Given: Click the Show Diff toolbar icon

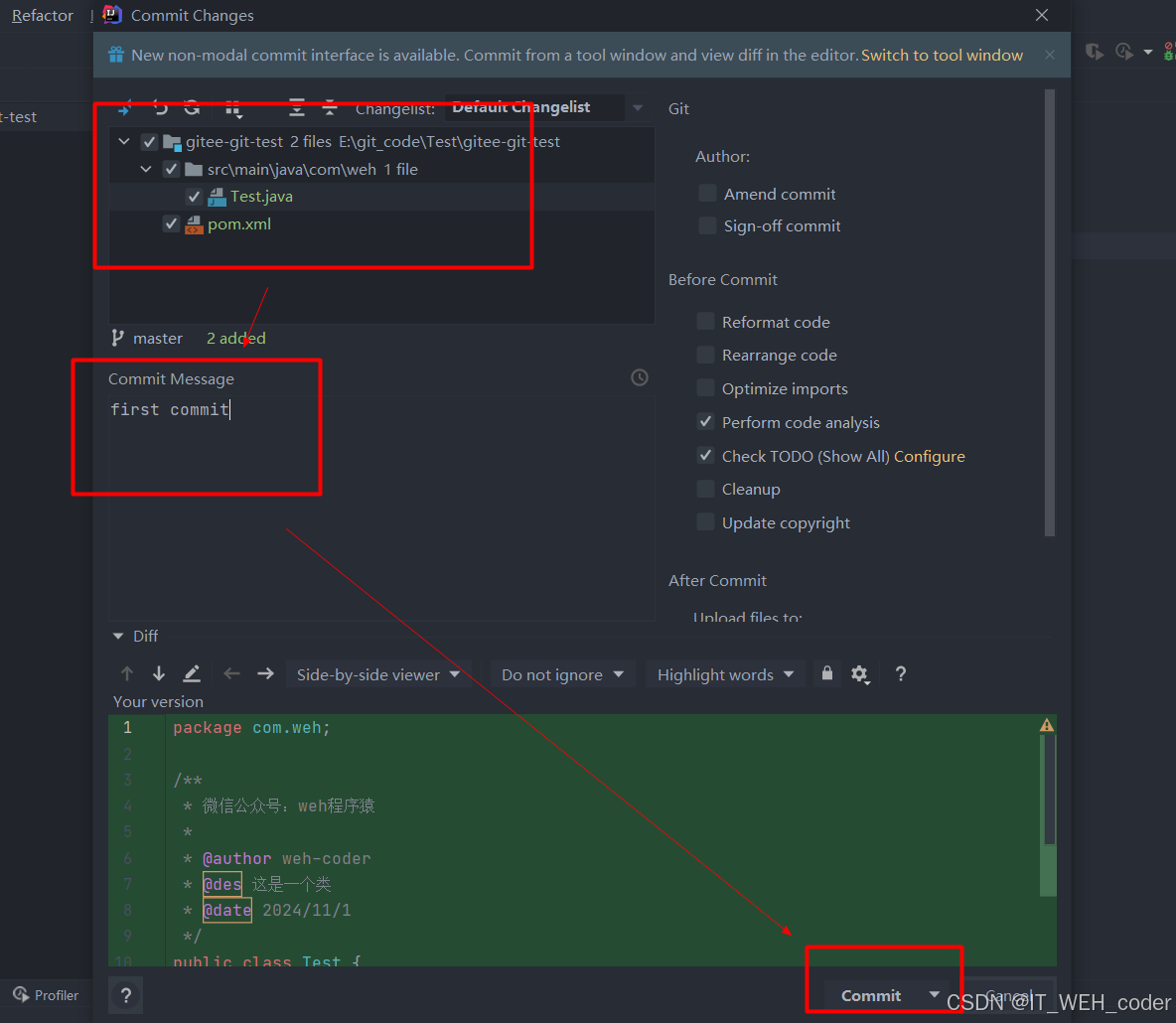Looking at the screenshot, I should tap(125, 108).
